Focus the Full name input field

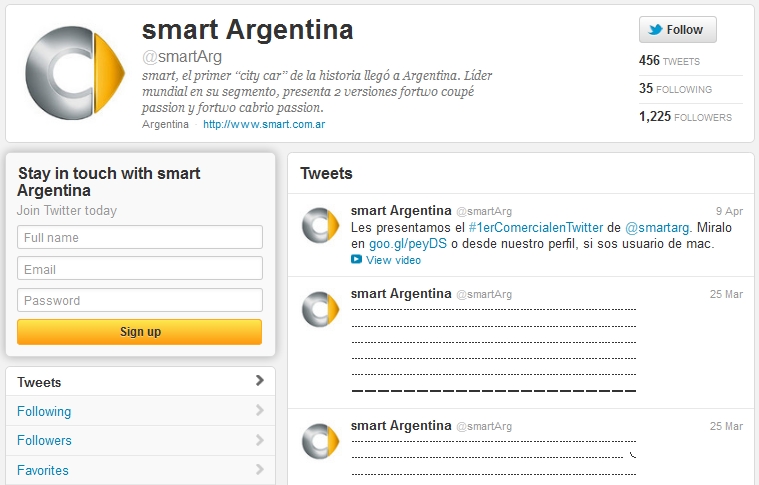(x=140, y=237)
